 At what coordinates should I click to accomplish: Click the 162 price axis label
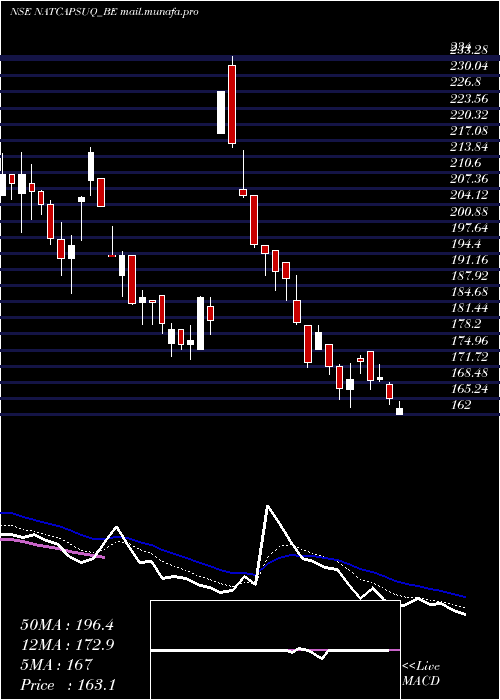click(x=461, y=404)
